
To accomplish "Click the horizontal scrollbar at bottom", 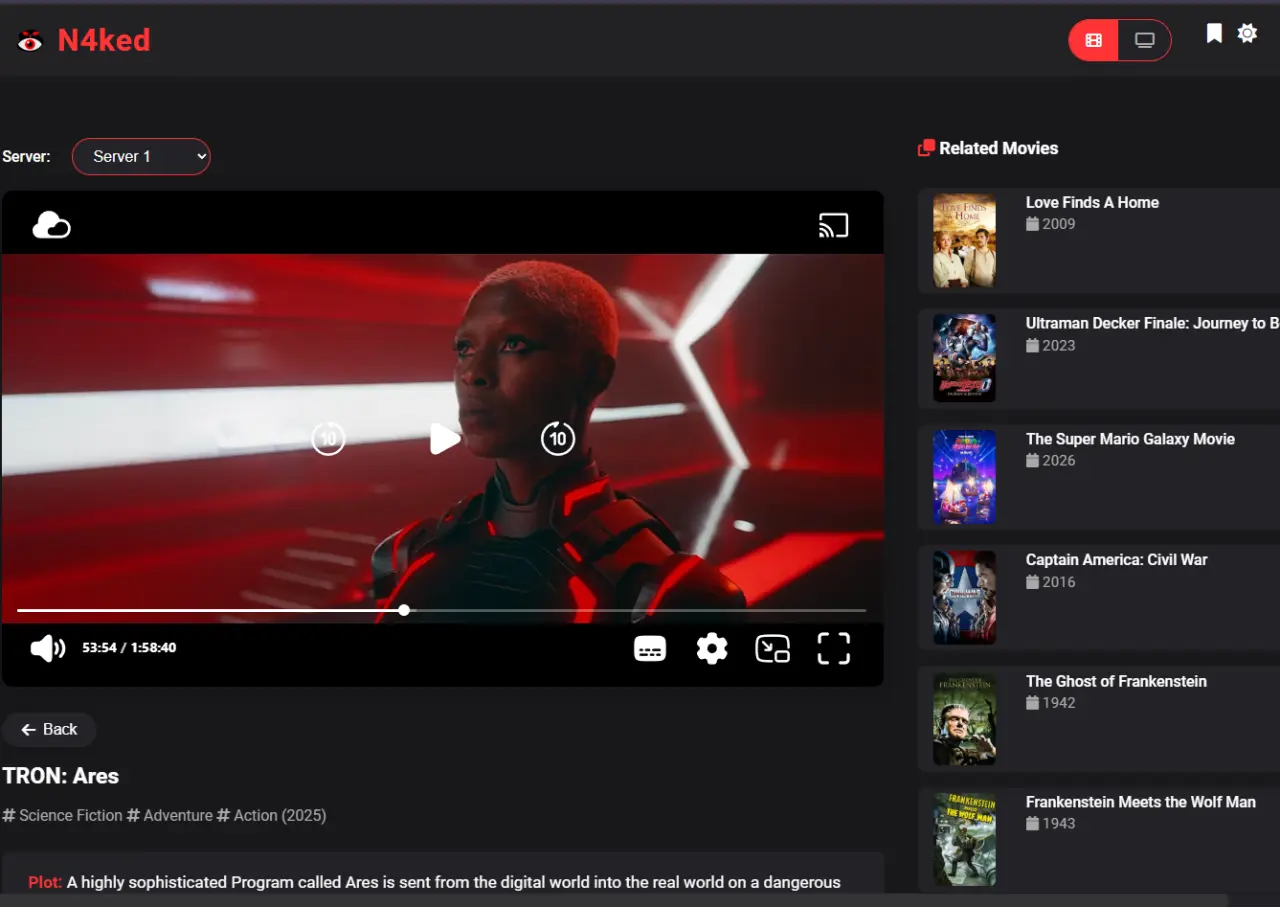I will click(x=614, y=900).
